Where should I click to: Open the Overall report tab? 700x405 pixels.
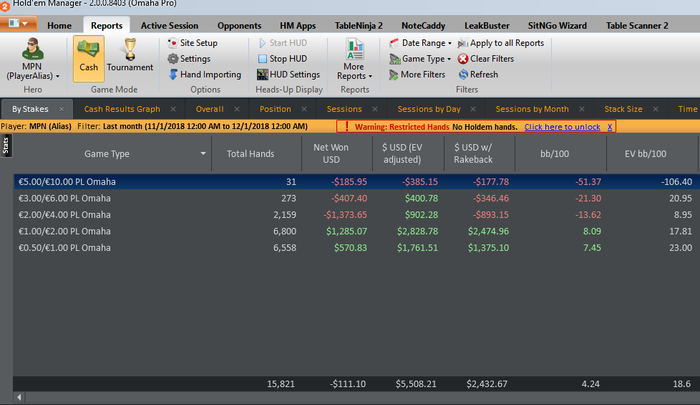tap(209, 109)
